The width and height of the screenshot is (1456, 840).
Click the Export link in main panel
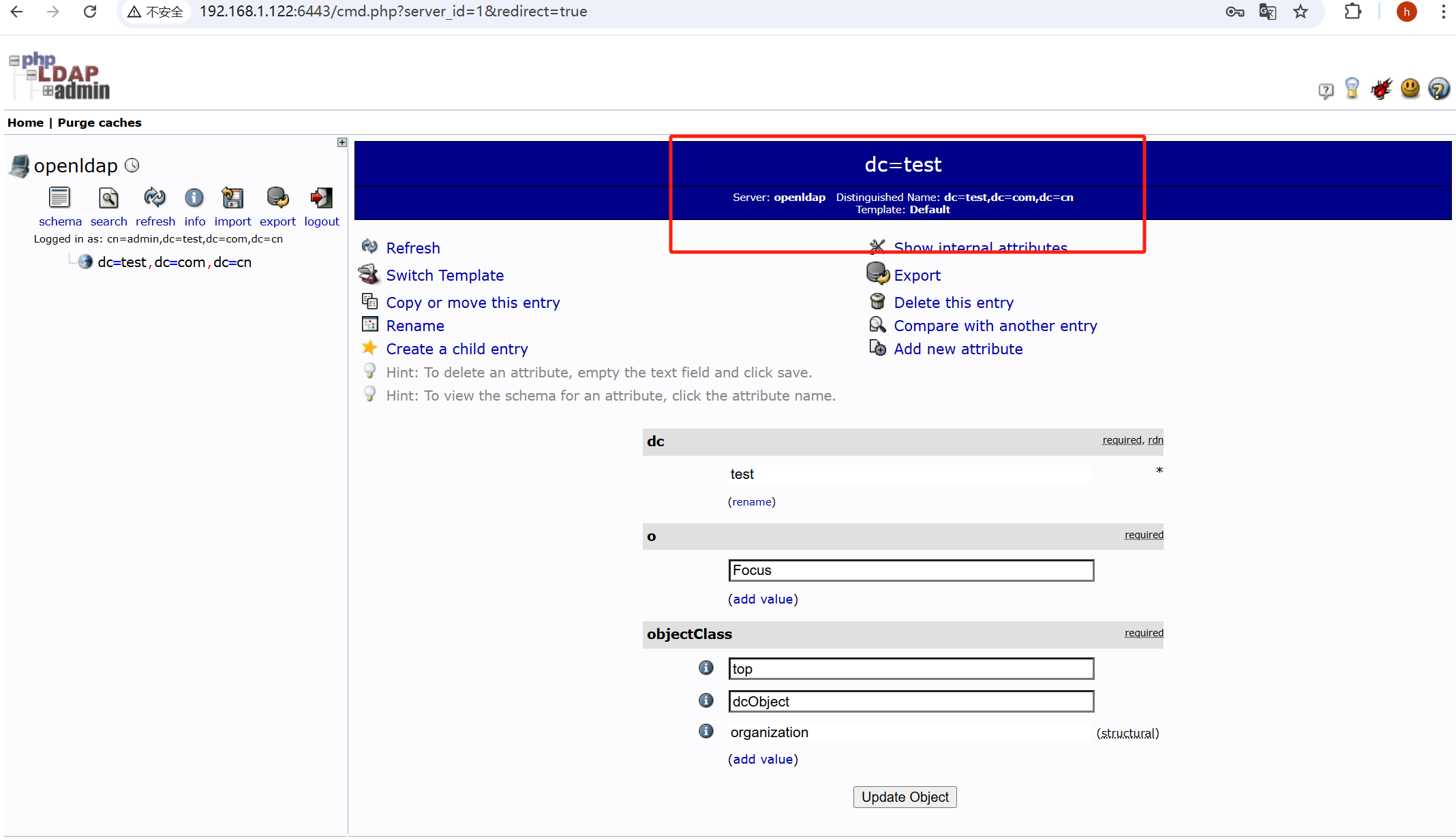[917, 275]
